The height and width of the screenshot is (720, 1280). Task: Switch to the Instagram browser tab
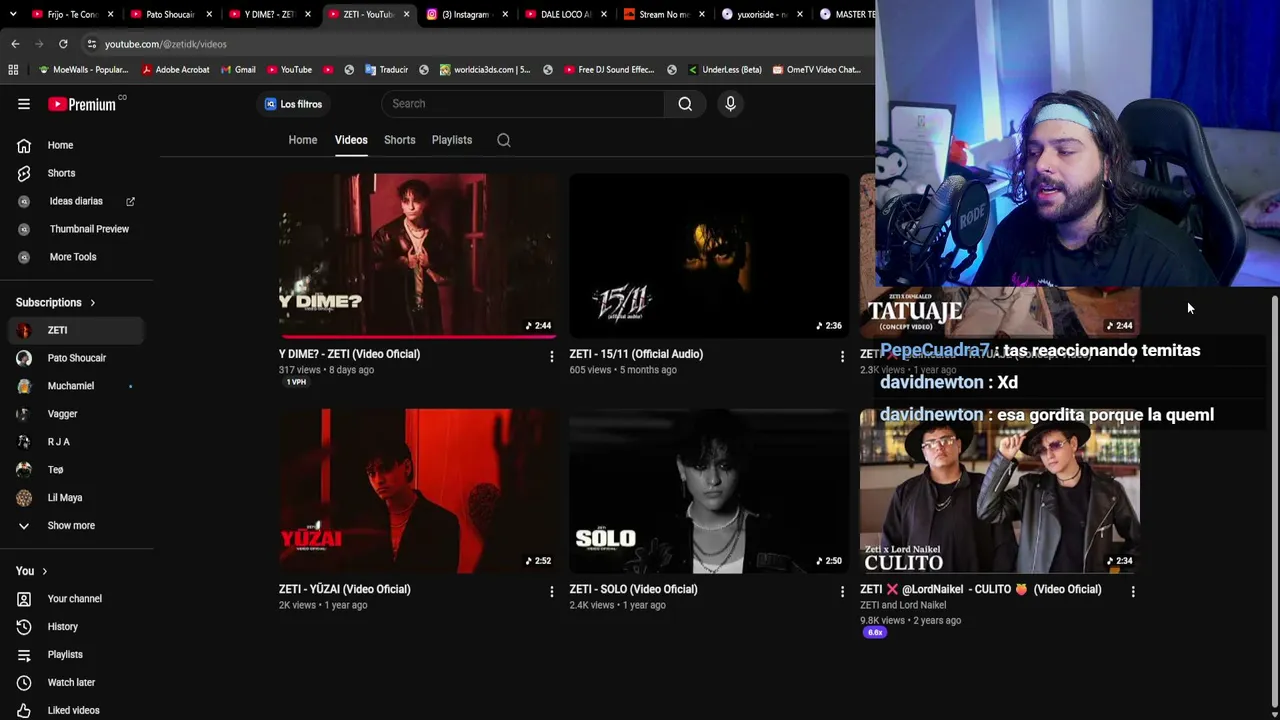pyautogui.click(x=468, y=14)
